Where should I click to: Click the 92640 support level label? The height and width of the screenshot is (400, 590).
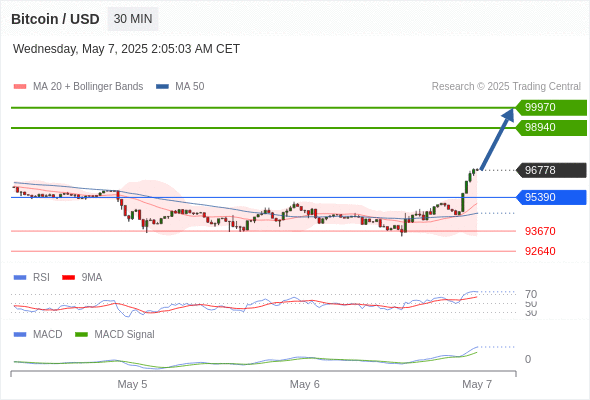click(x=540, y=251)
